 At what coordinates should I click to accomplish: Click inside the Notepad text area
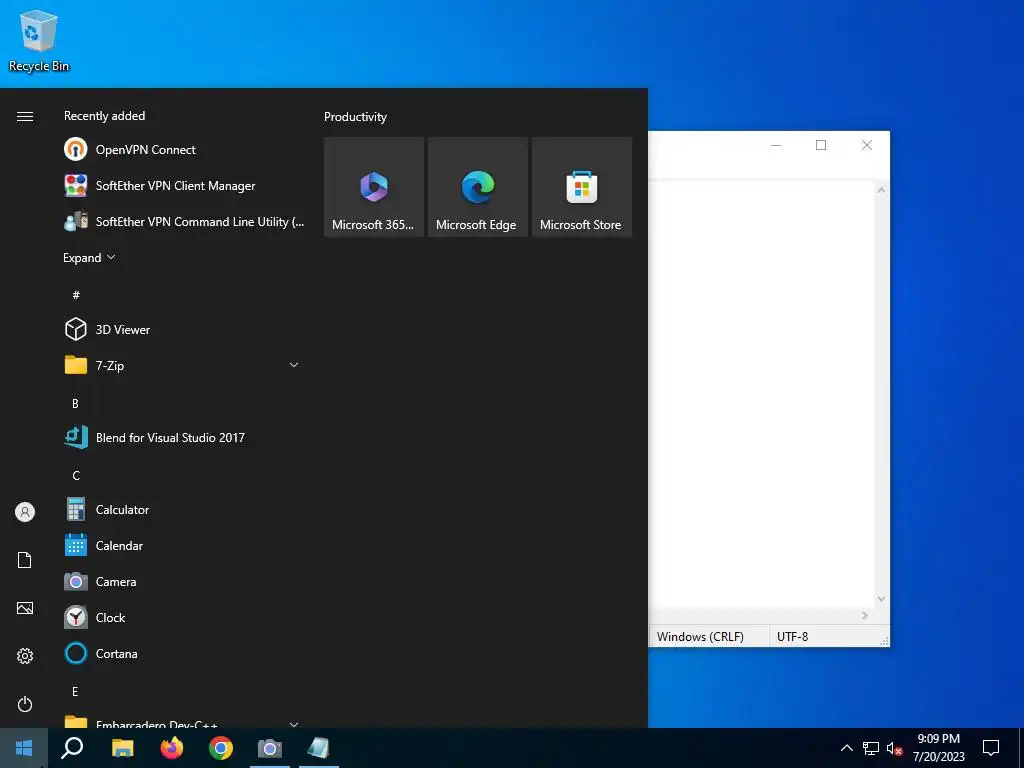point(761,392)
